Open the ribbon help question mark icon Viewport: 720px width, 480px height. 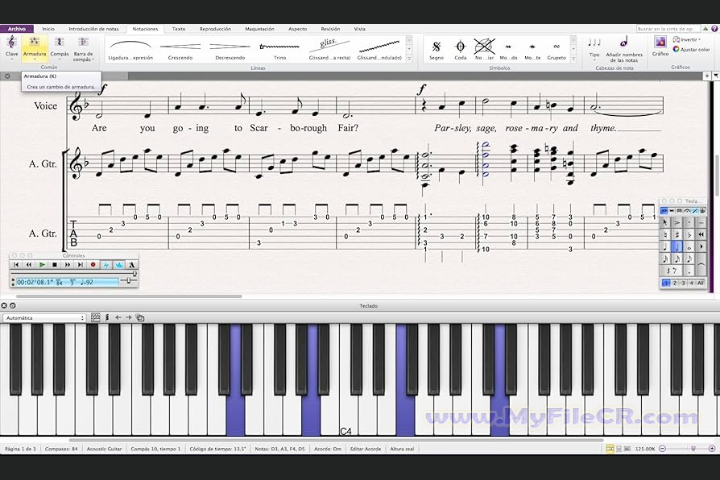[x=714, y=28]
